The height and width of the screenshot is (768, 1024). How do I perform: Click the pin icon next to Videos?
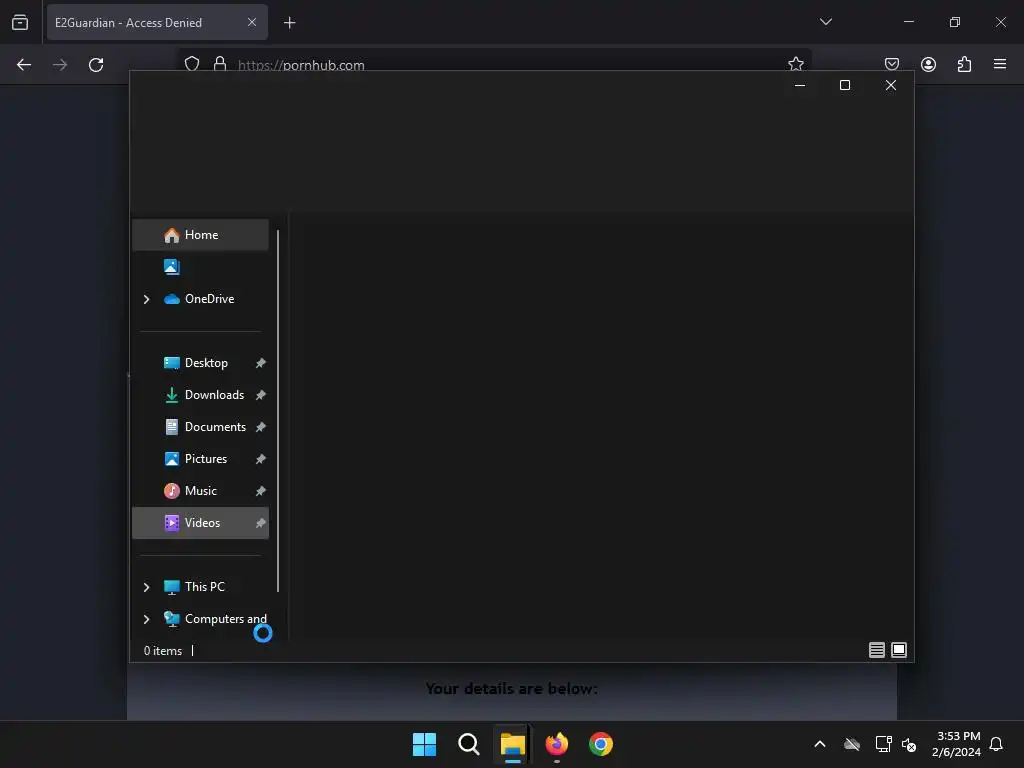click(x=261, y=523)
